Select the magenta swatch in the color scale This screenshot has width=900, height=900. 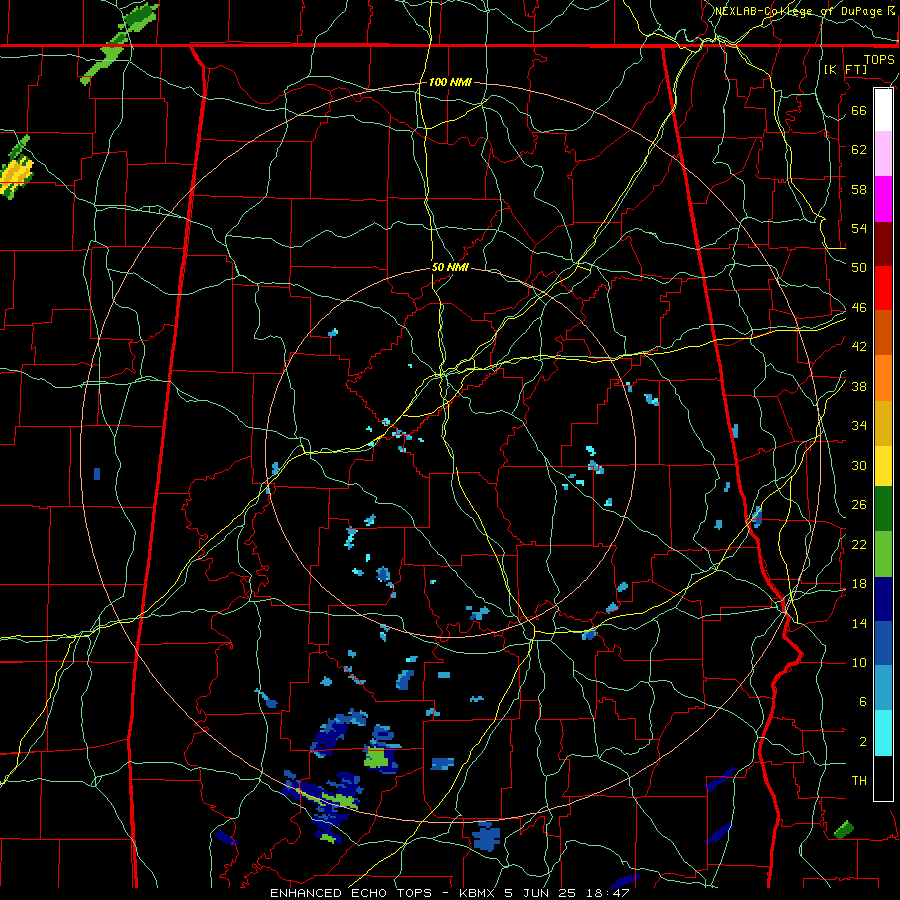click(883, 199)
